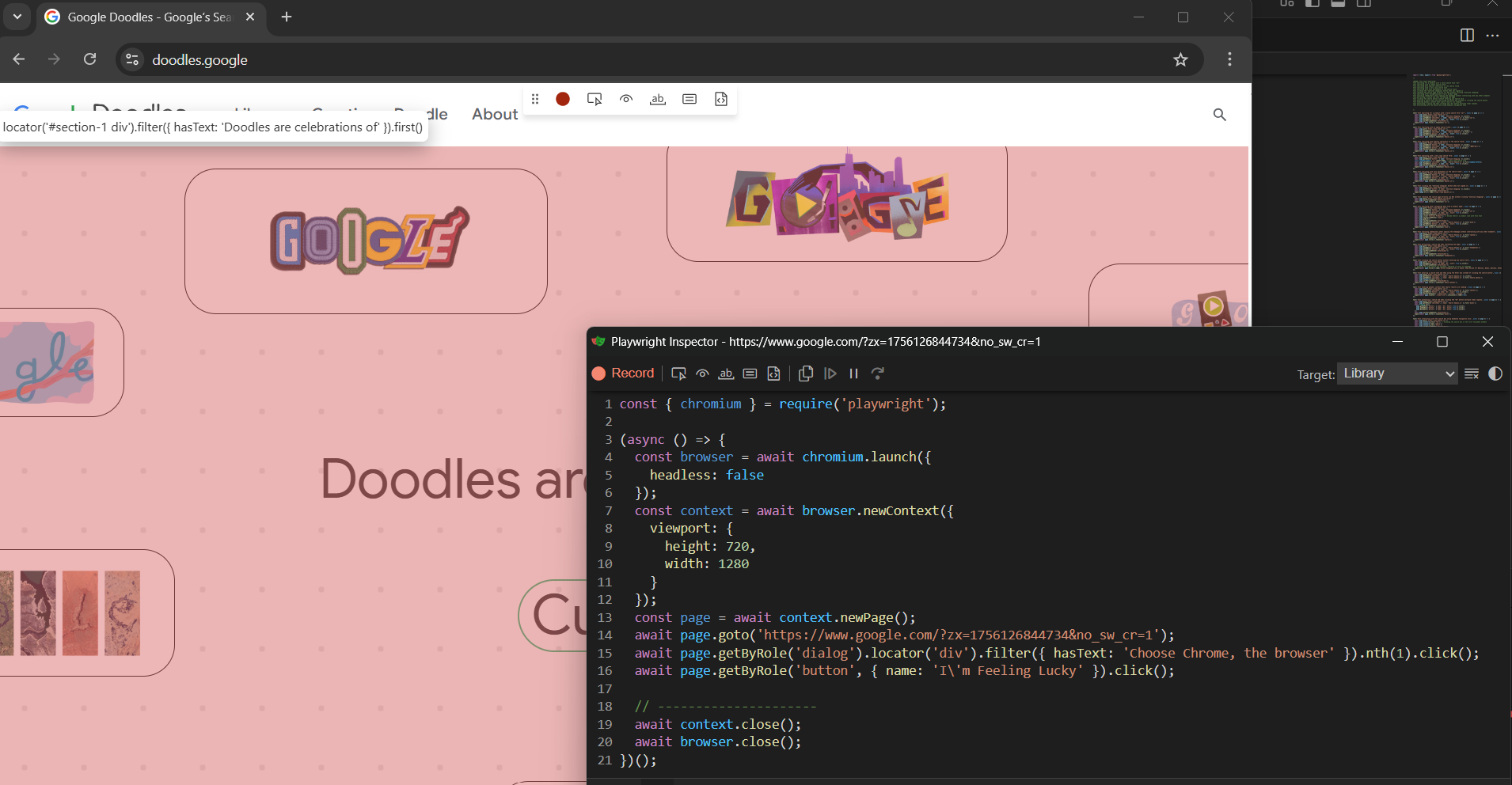Viewport: 1512px width, 785px height.
Task: Click Assert text icon in browser overlay toolbar
Action: click(x=658, y=99)
